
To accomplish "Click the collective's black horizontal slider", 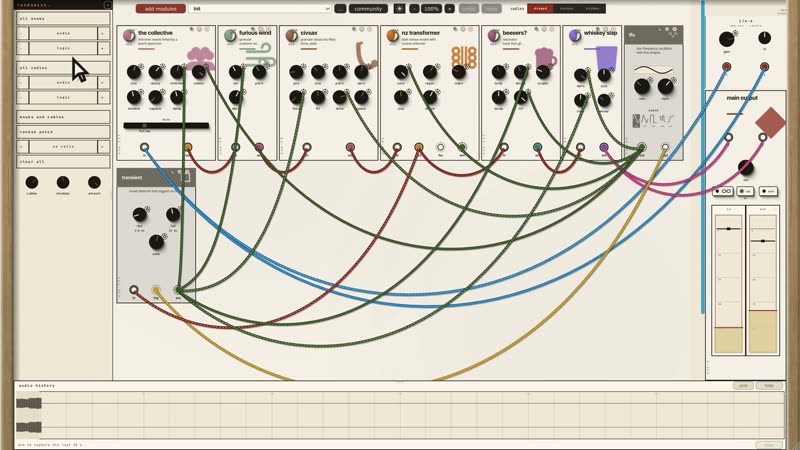I will [166, 125].
